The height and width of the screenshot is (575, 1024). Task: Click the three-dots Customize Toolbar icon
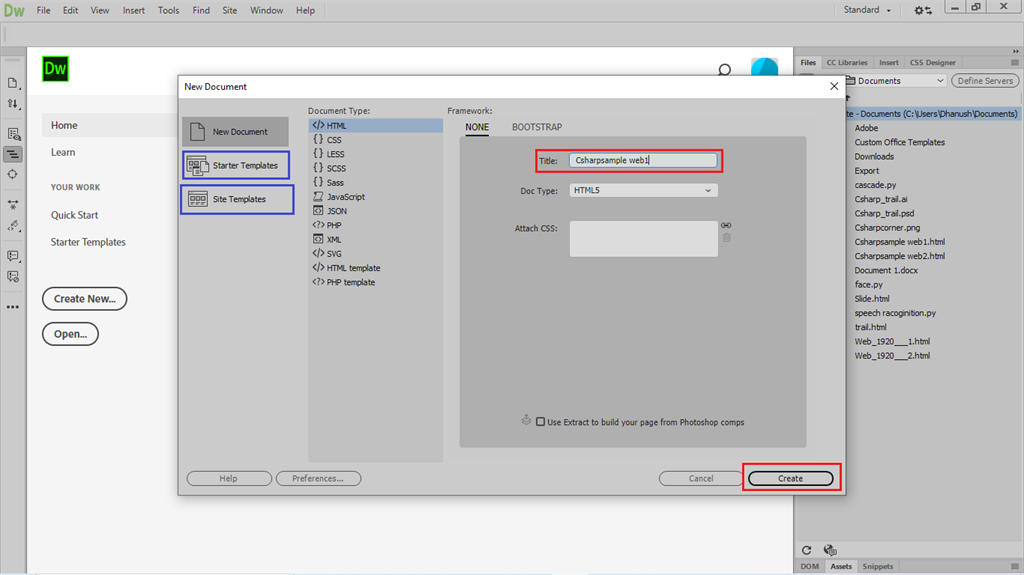tap(12, 306)
